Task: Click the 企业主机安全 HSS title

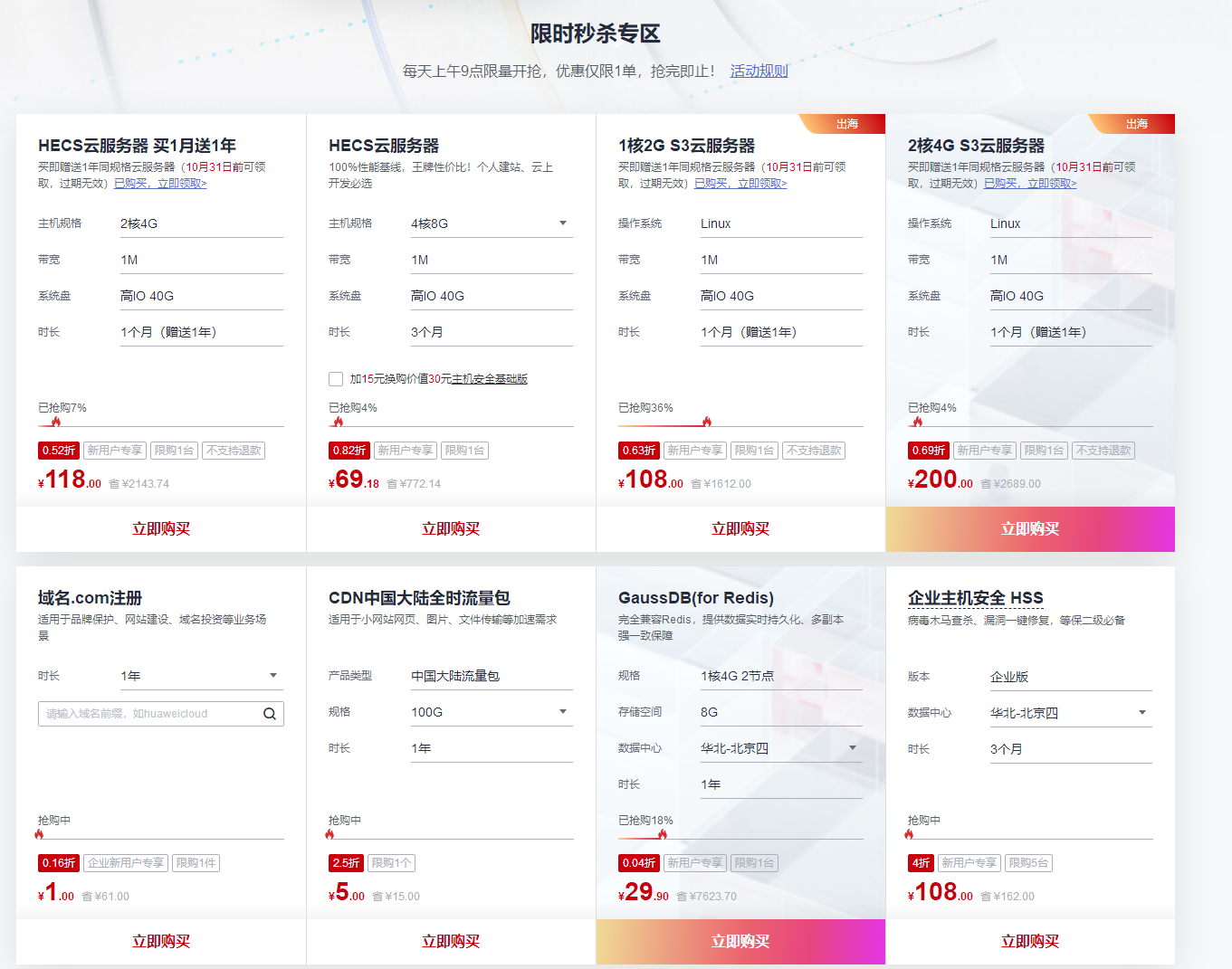Action: point(976,598)
